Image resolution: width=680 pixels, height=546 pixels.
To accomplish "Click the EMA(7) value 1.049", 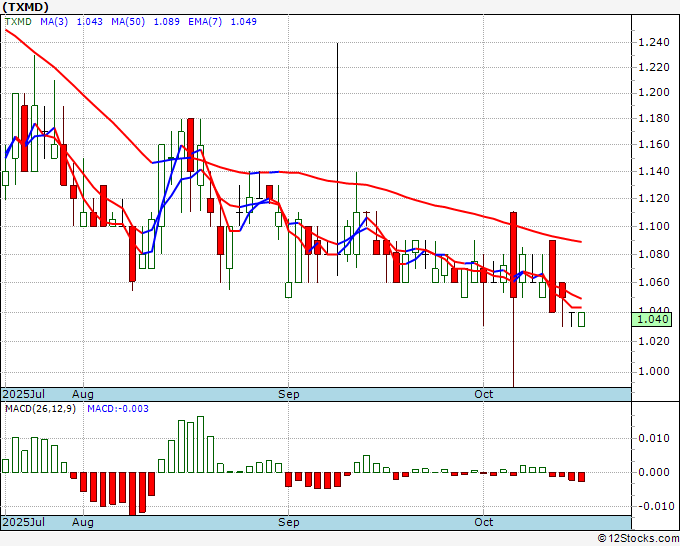I will coord(243,22).
